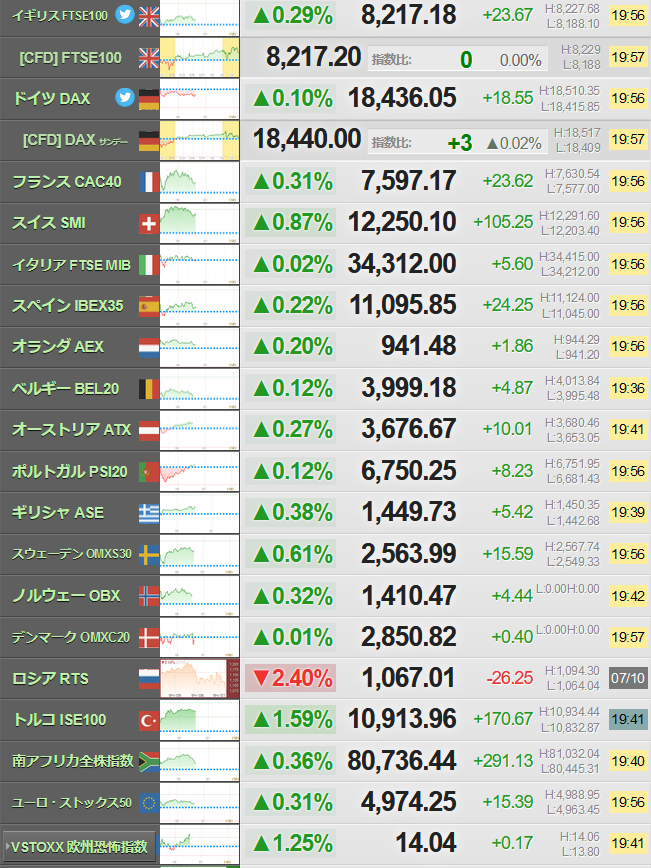The width and height of the screenshot is (651, 868).
Task: Click the Twitter icon beside ドイツ DAX
Action: pyautogui.click(x=125, y=97)
